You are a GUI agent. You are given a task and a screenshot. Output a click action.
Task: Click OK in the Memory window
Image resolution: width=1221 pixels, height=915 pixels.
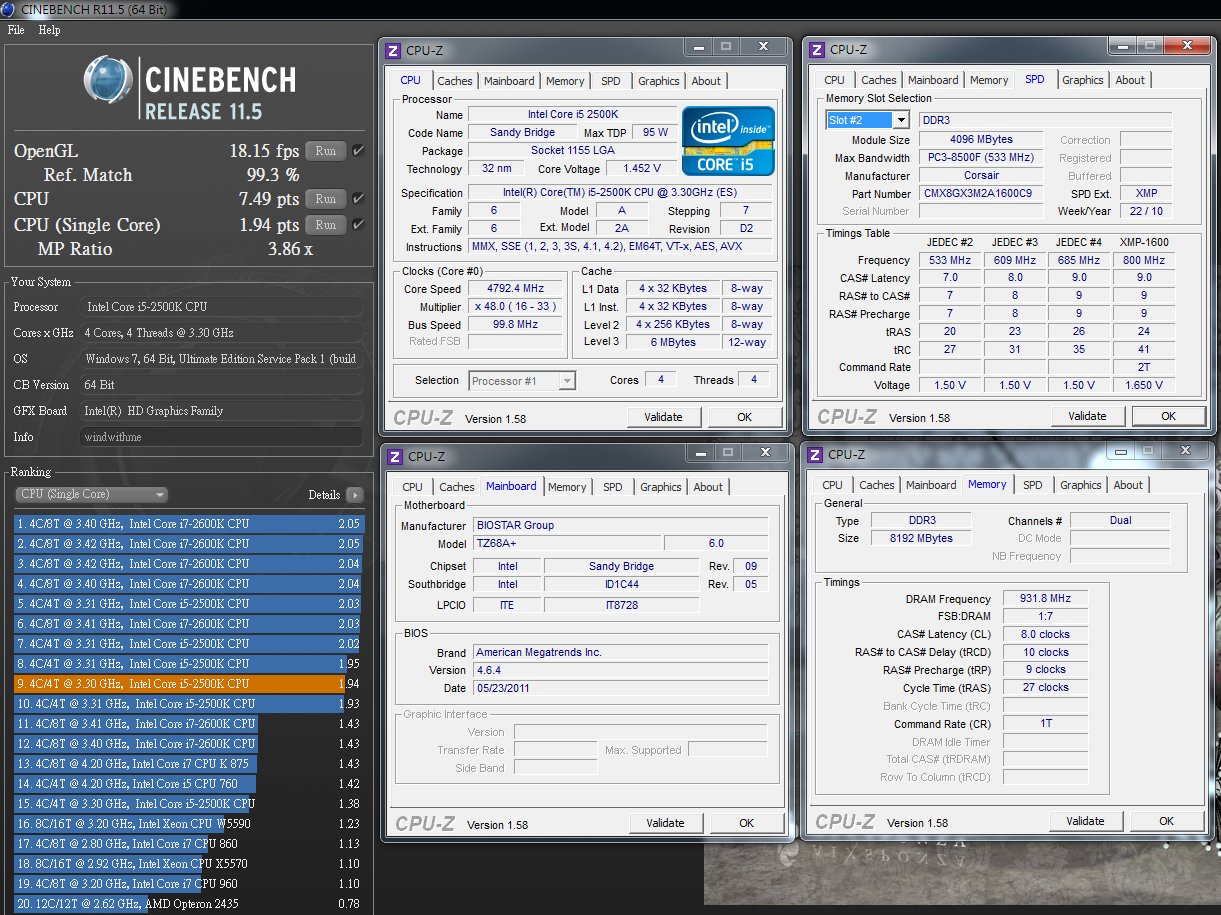click(x=1166, y=821)
